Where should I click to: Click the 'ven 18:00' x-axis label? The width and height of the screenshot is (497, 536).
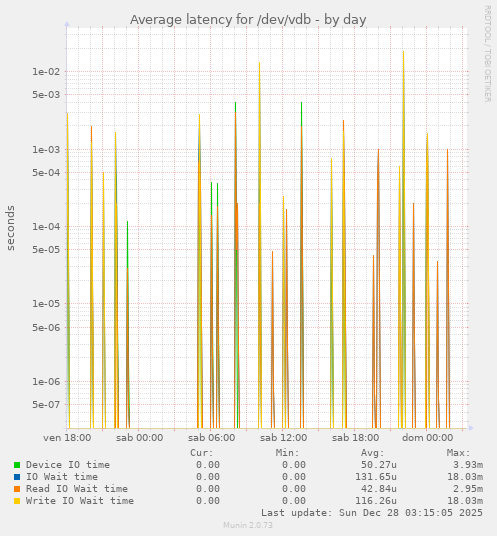click(67, 438)
